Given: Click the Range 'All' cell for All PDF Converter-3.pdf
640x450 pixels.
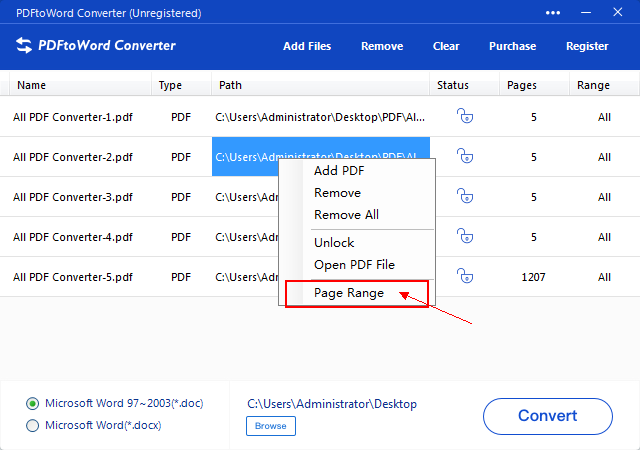Looking at the screenshot, I should point(604,198).
